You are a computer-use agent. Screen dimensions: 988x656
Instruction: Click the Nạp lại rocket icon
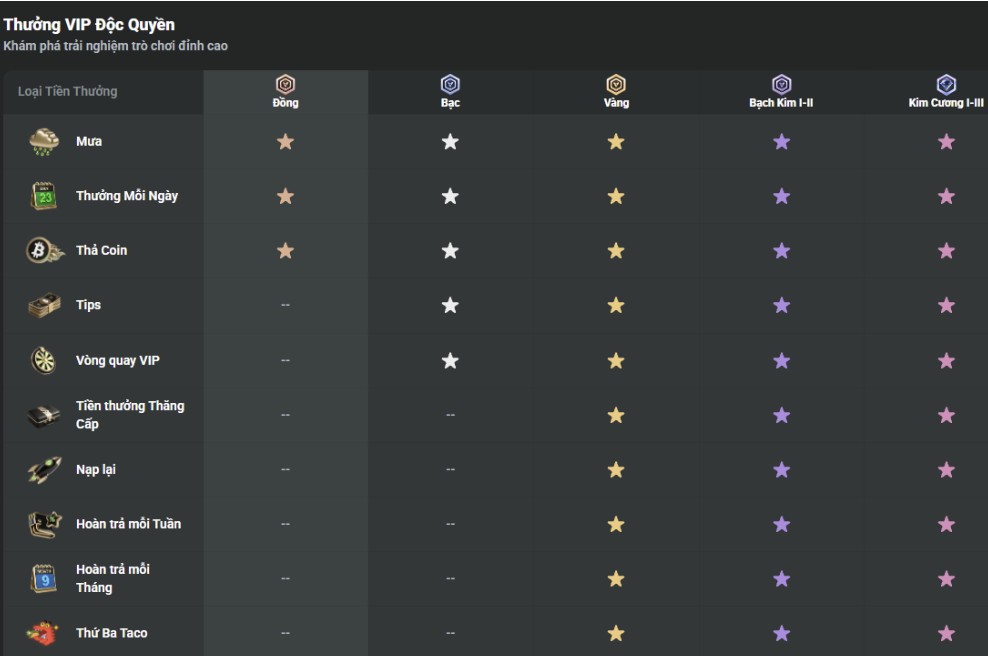(44, 470)
